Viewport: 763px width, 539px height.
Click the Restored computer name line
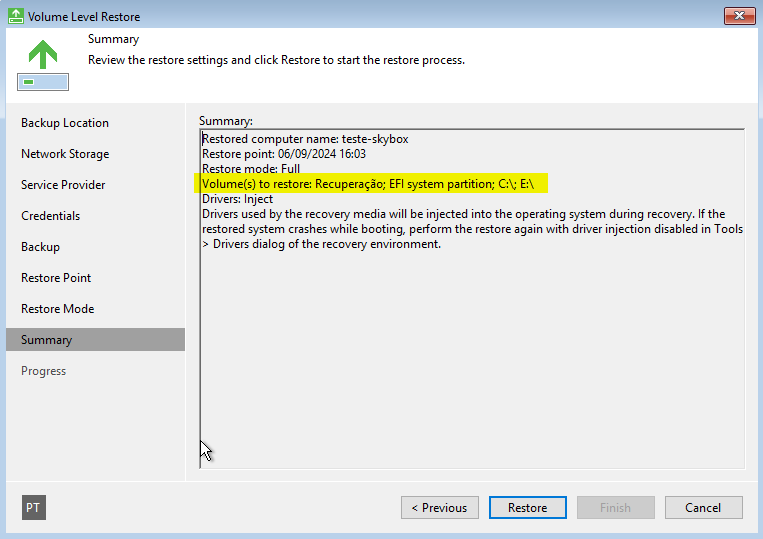(x=305, y=139)
